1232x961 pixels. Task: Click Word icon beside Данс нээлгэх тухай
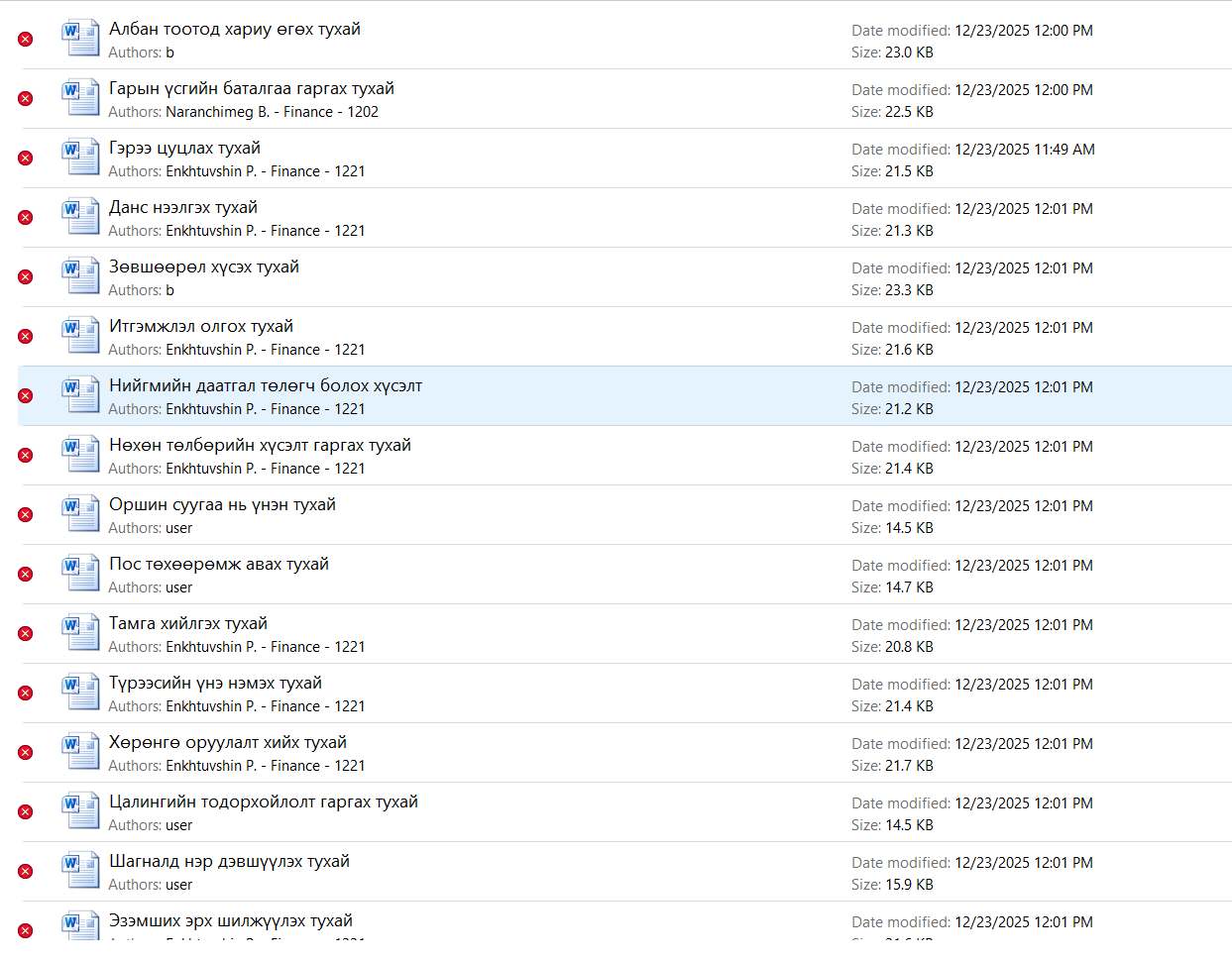[x=80, y=216]
